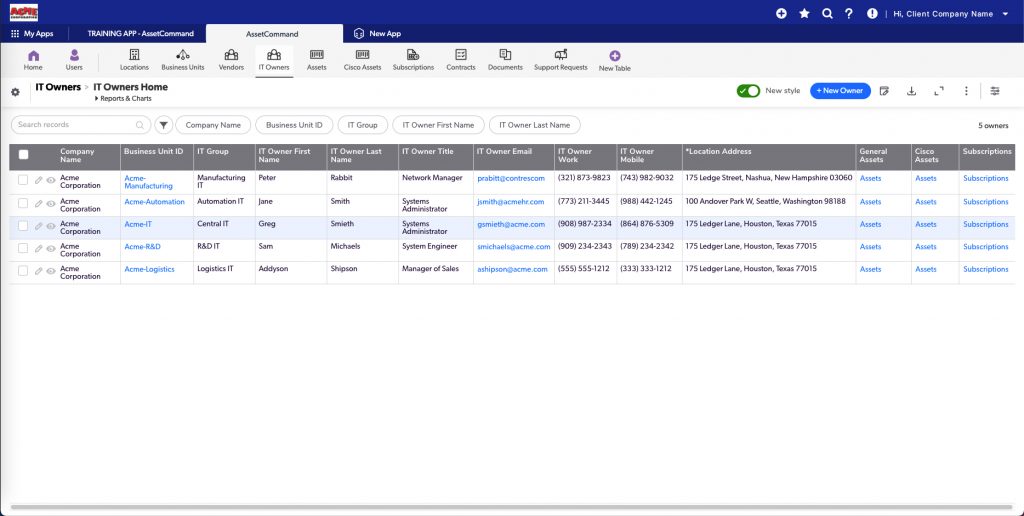The image size is (1024, 516).
Task: Click the IT Owners breadcrumb link
Action: pyautogui.click(x=58, y=87)
